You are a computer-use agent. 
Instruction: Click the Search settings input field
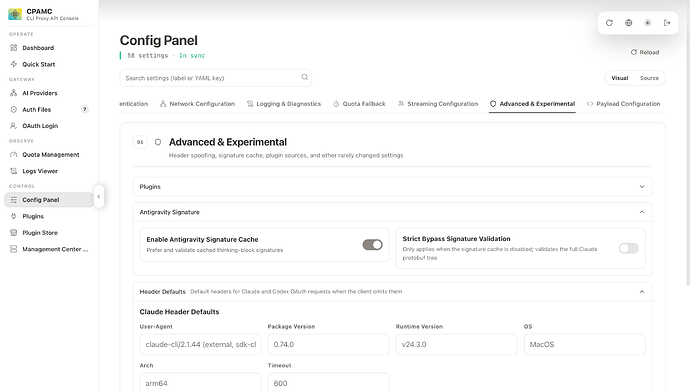(x=216, y=78)
